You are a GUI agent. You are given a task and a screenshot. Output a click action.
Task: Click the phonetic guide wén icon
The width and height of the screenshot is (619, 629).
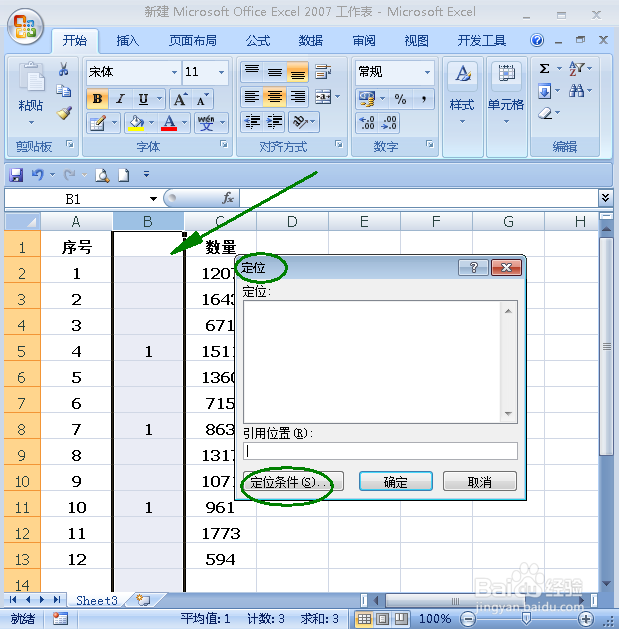[206, 123]
